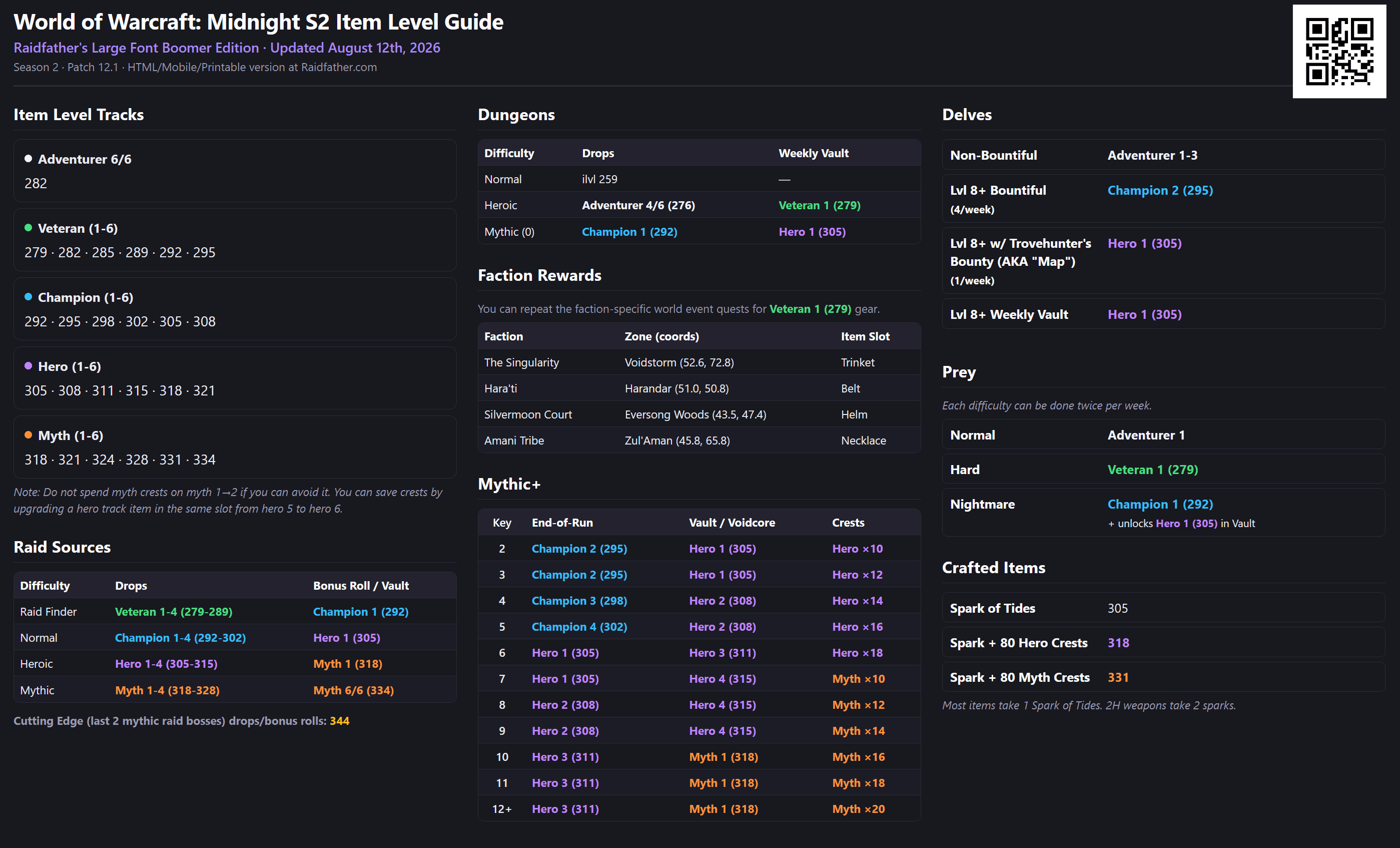
Task: Click the white Adventurer track dot
Action: 28,159
